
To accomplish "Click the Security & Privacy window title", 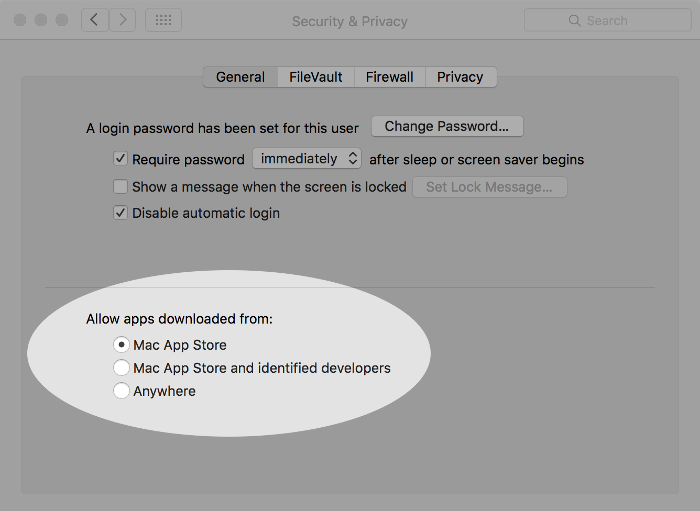I will pos(350,21).
